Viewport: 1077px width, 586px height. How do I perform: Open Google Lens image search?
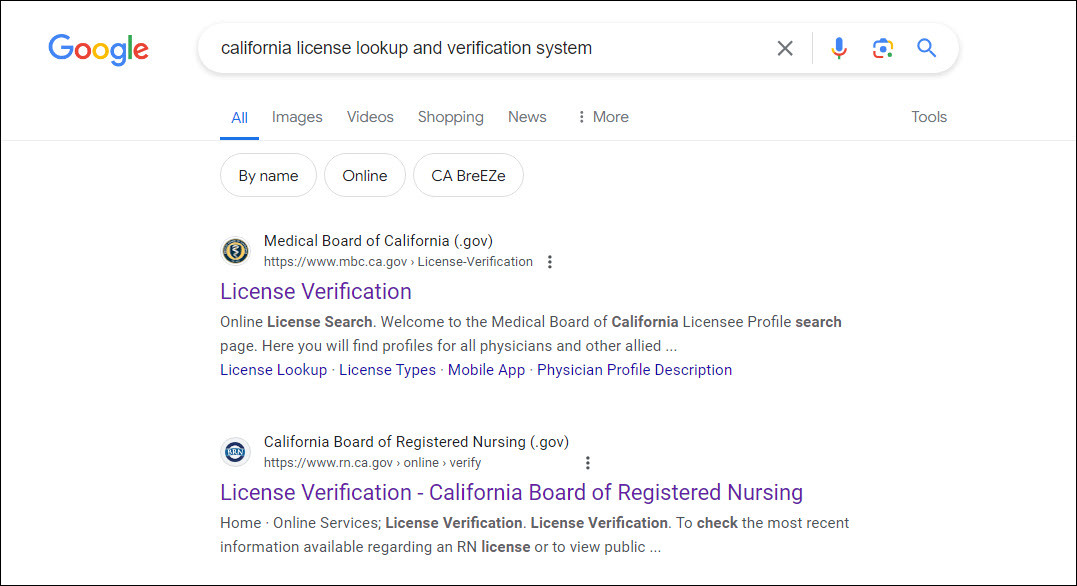coord(882,47)
